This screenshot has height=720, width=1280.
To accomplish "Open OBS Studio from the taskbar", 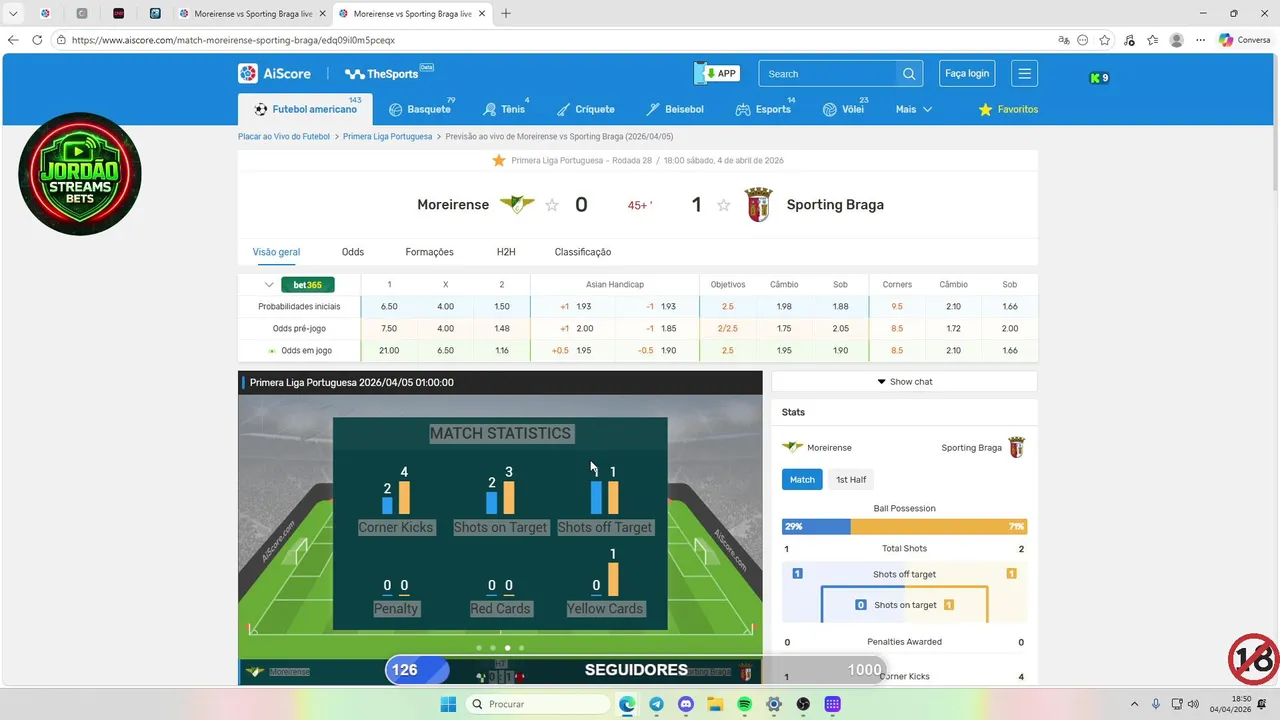I will 803,704.
